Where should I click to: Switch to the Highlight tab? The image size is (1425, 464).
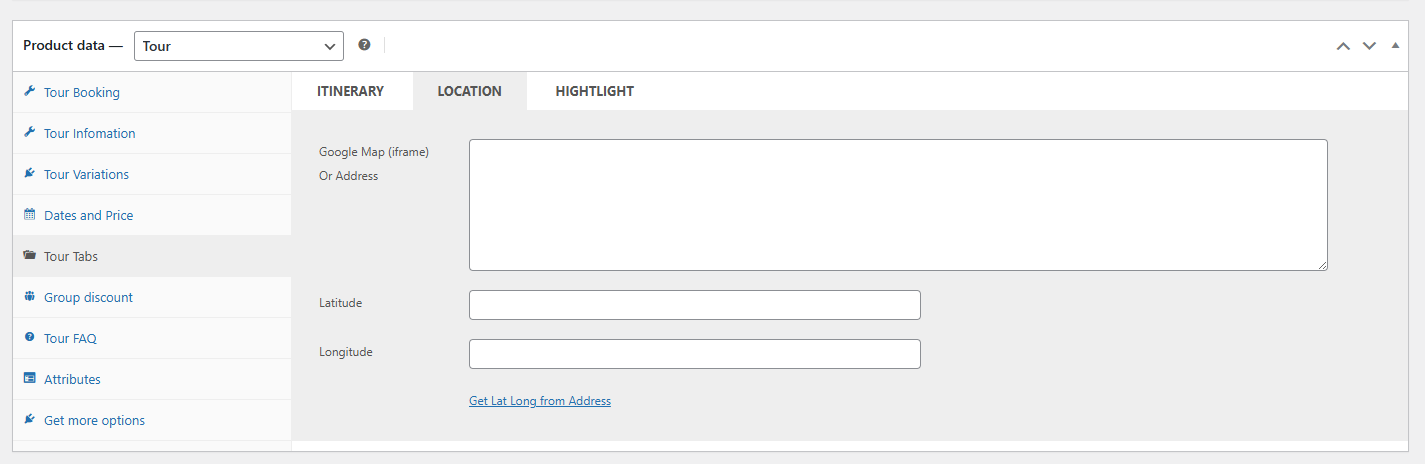[x=595, y=91]
